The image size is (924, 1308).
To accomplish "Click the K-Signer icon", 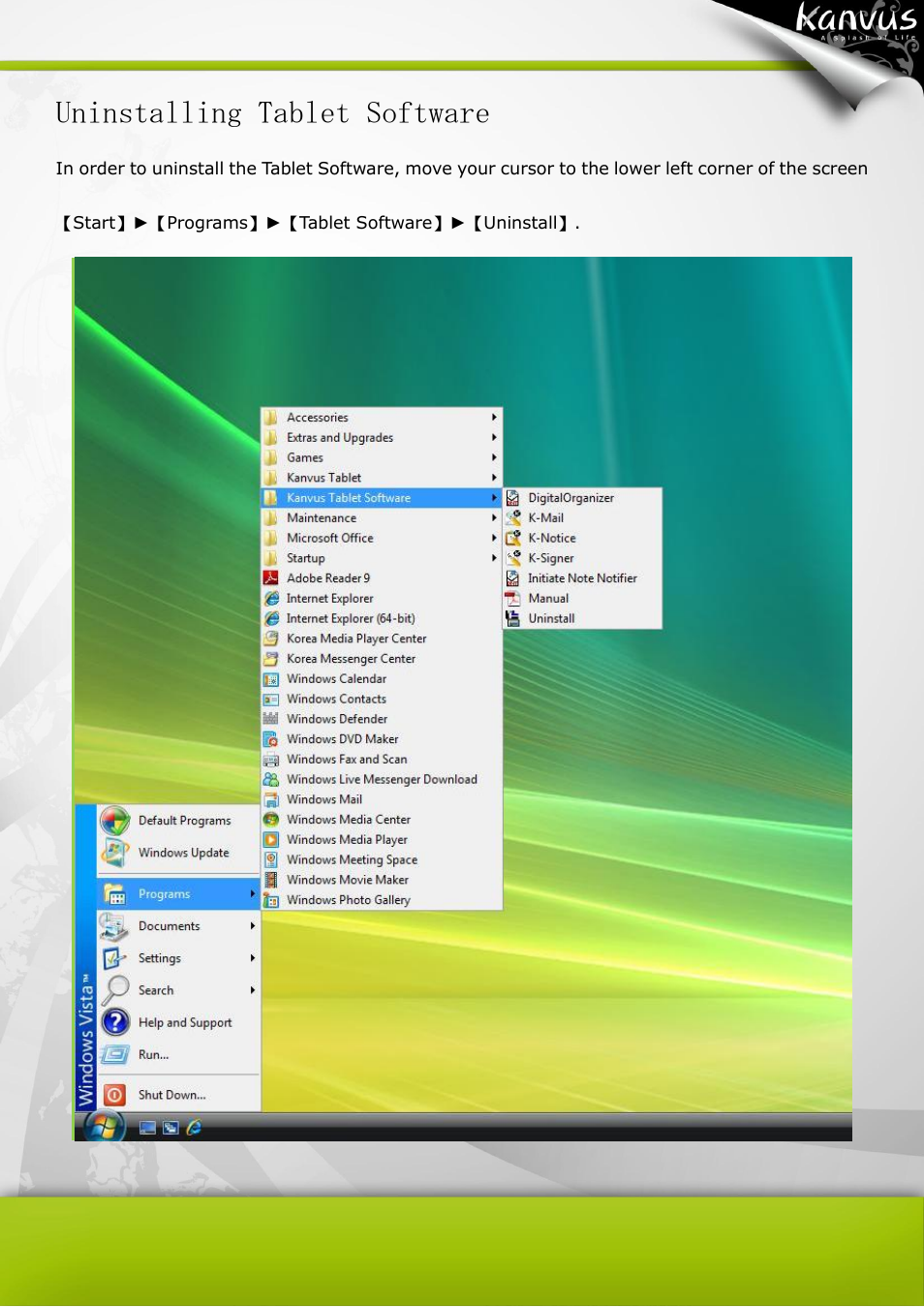I will point(513,559).
